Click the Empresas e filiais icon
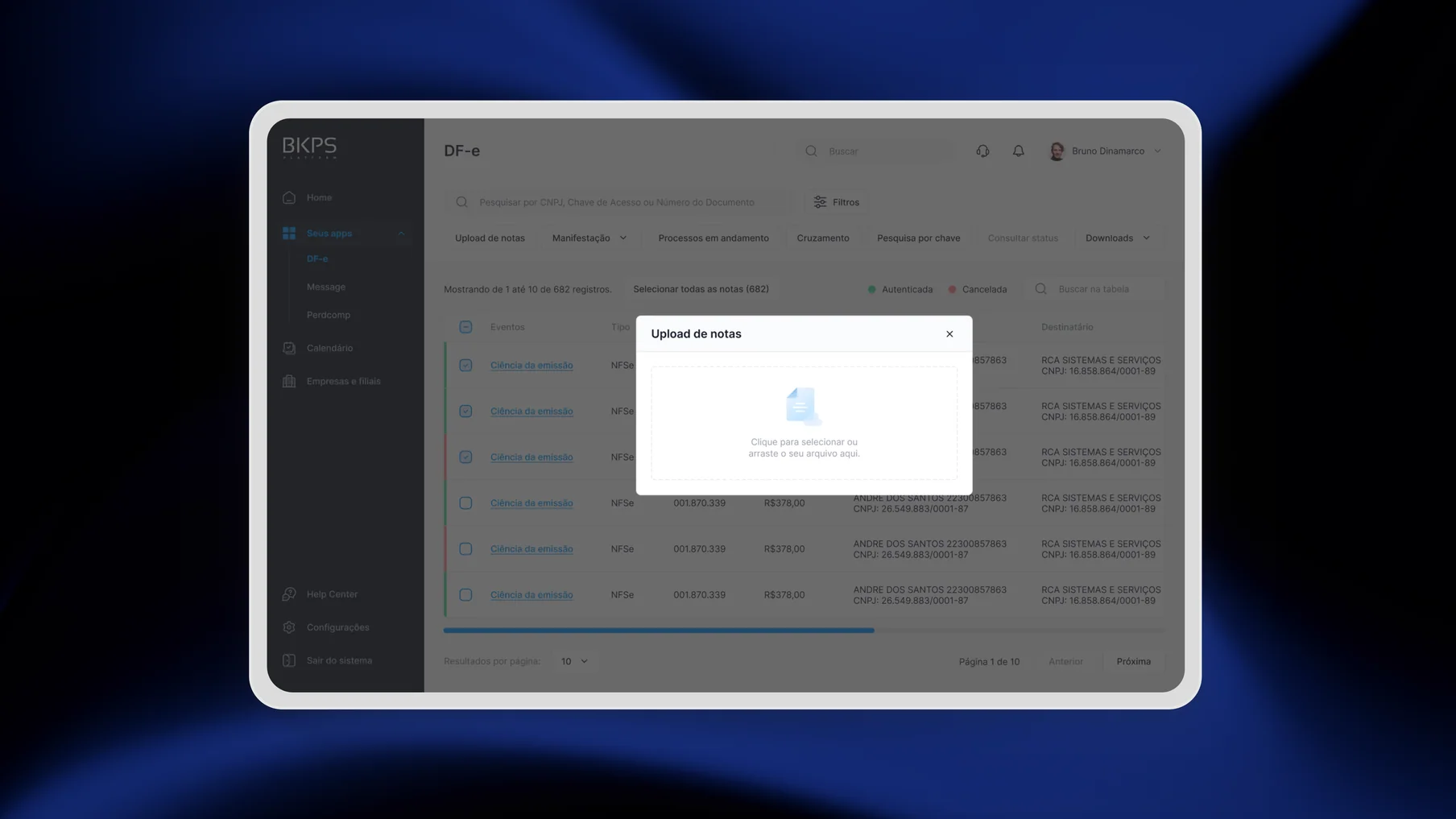This screenshot has height=819, width=1456. pos(289,381)
